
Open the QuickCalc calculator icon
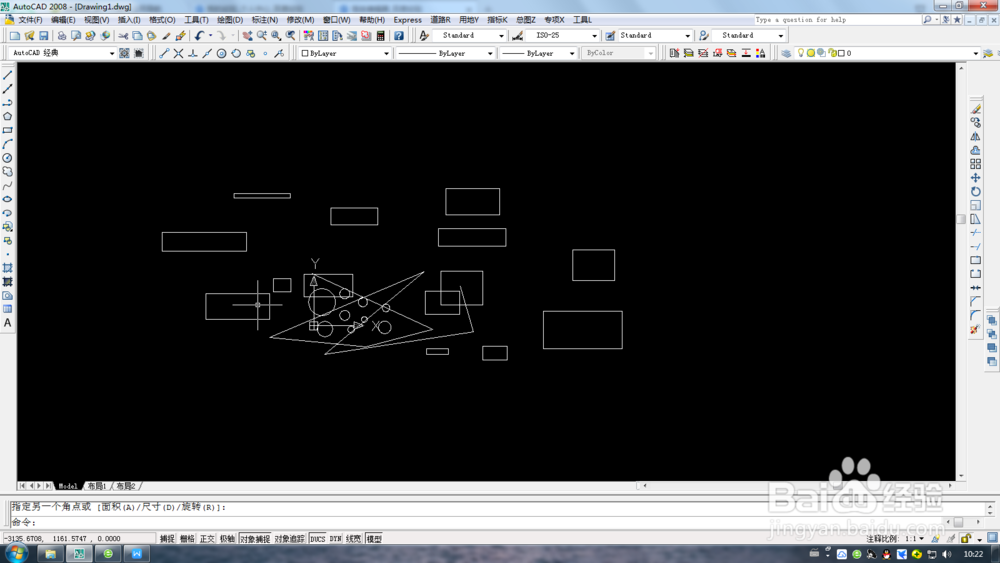[x=381, y=36]
